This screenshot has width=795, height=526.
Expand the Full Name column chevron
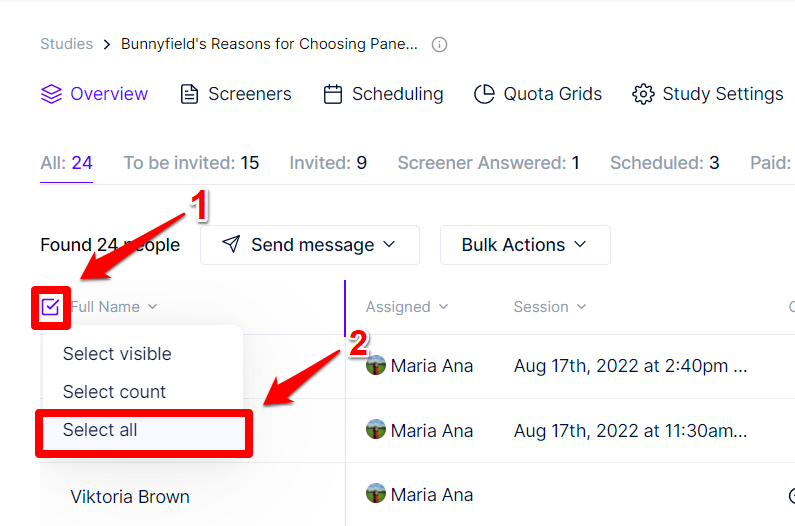coord(153,306)
